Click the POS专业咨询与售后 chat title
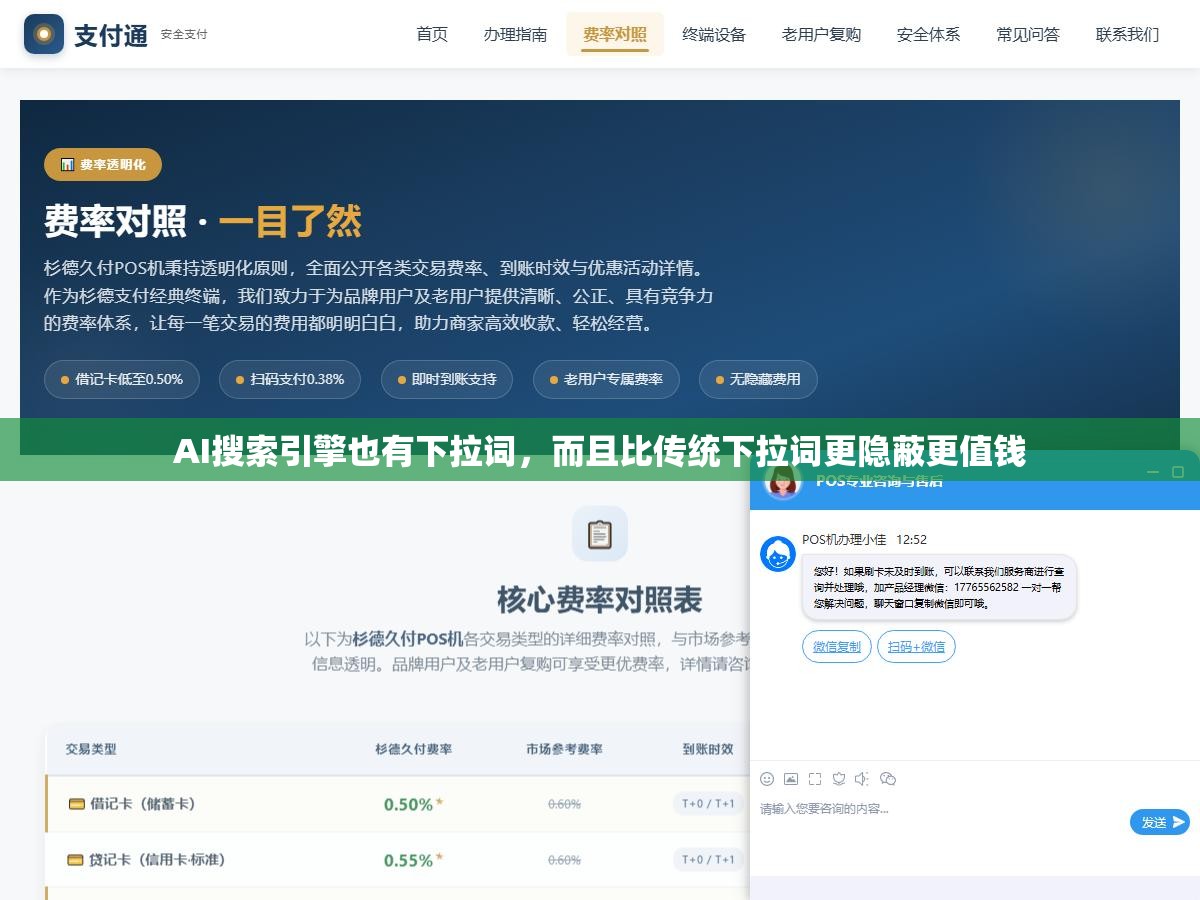 [x=879, y=481]
